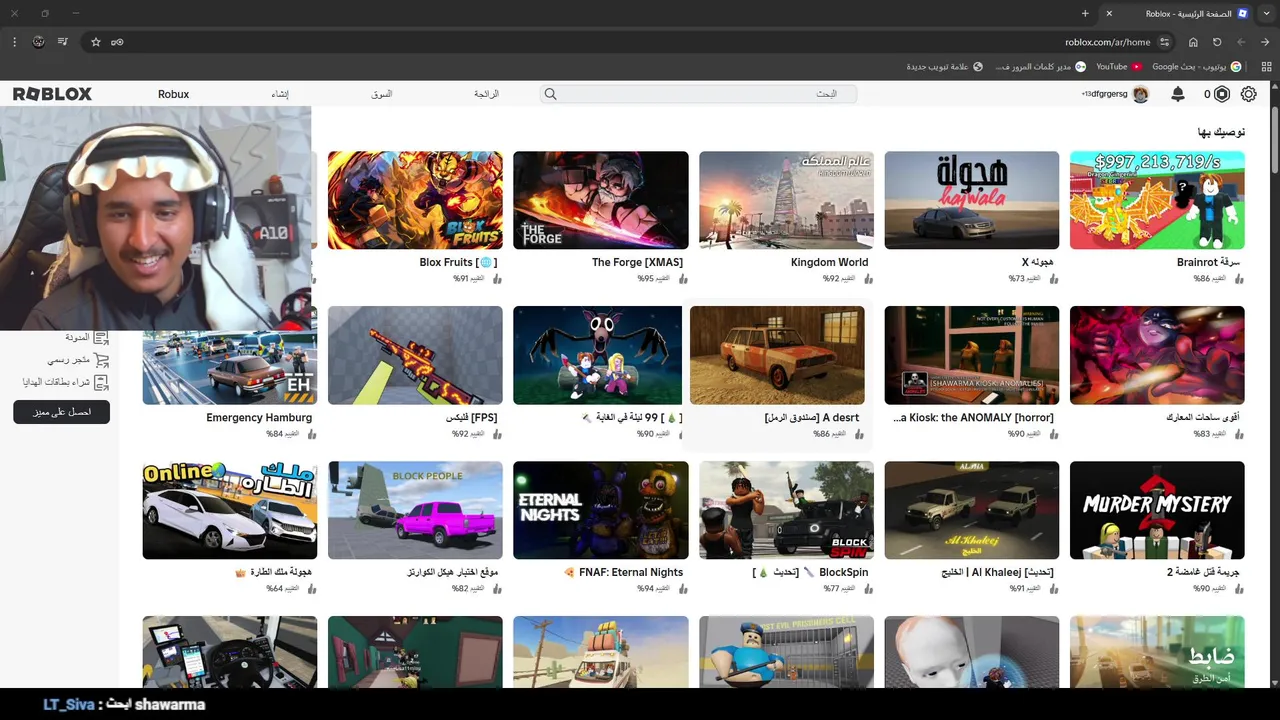Open Roblox settings gear icon
Screen dimensions: 1280x720
point(1248,94)
